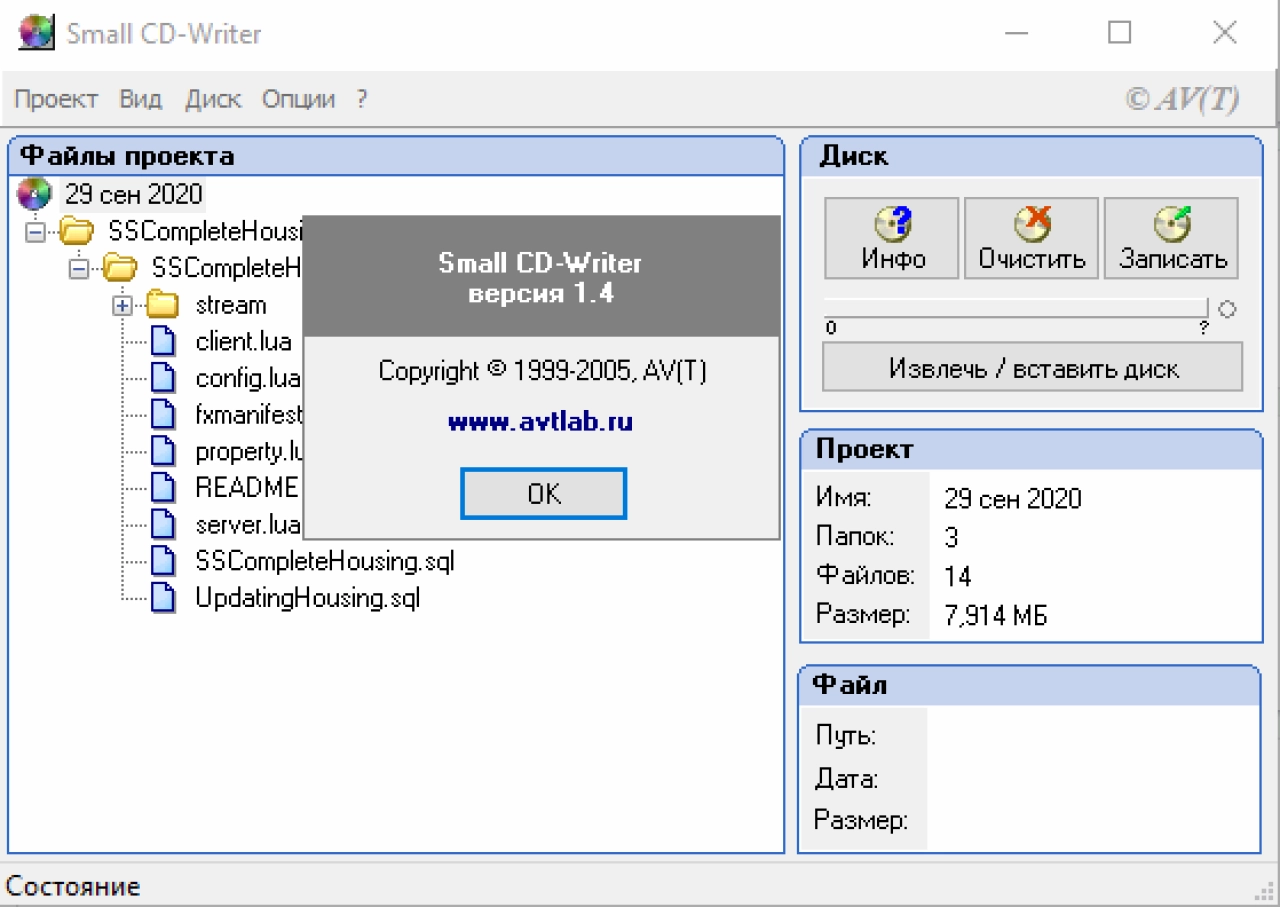
Task: Collapse the top SSCompleteHousing folder
Action: coord(35,232)
